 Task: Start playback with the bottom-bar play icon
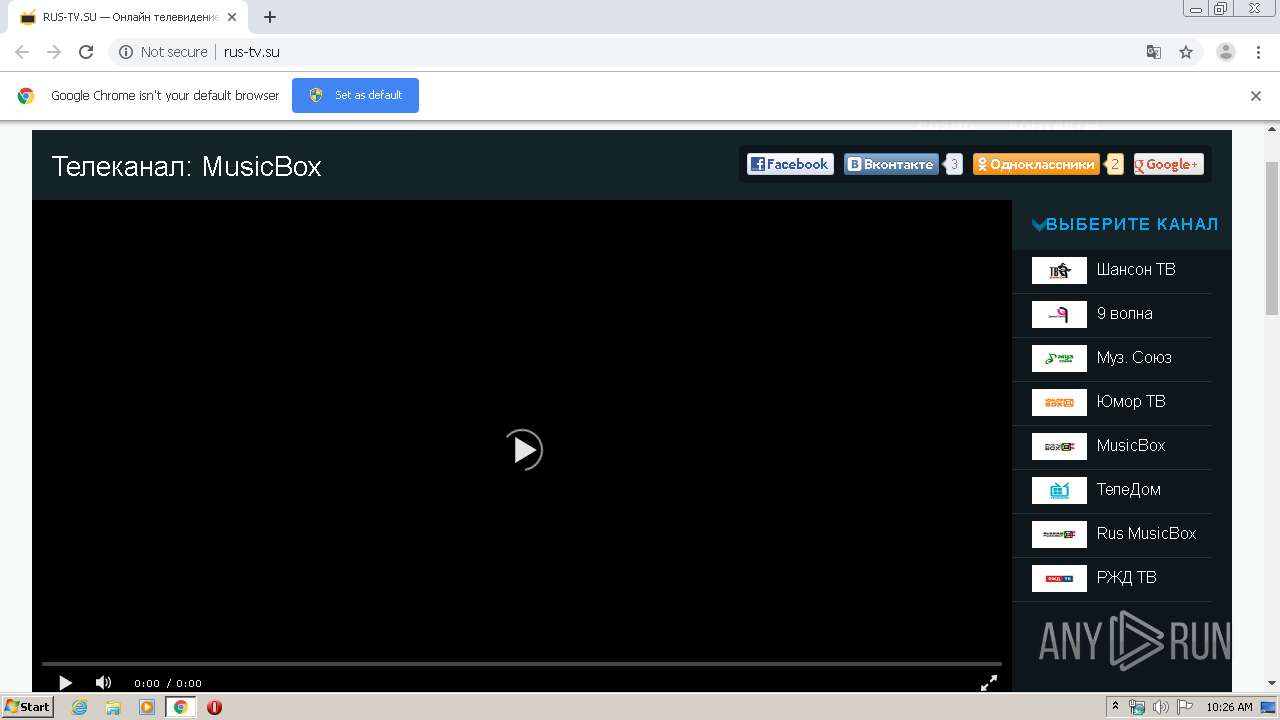pos(65,683)
